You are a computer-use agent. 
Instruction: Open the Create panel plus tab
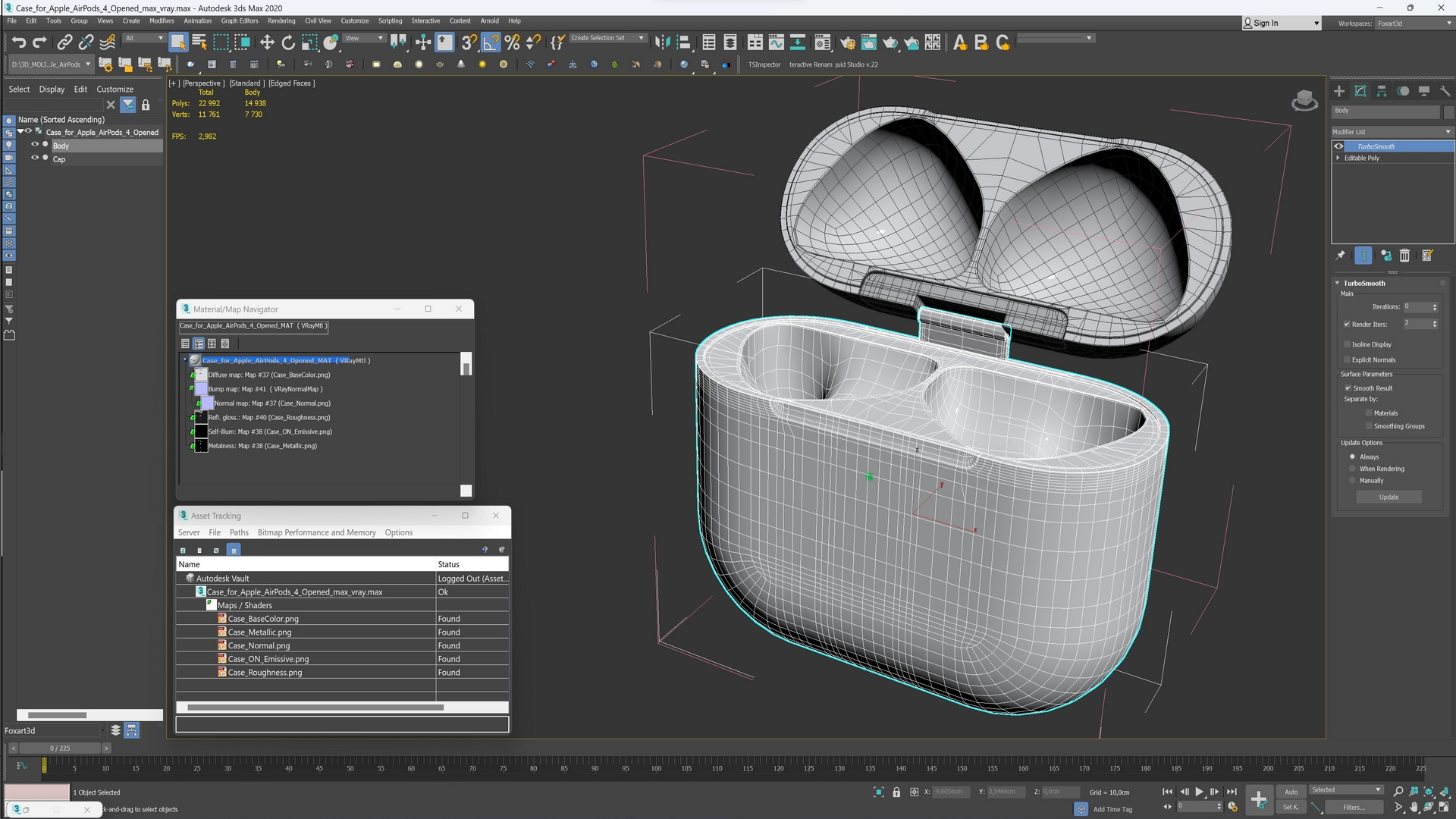pyautogui.click(x=1339, y=91)
